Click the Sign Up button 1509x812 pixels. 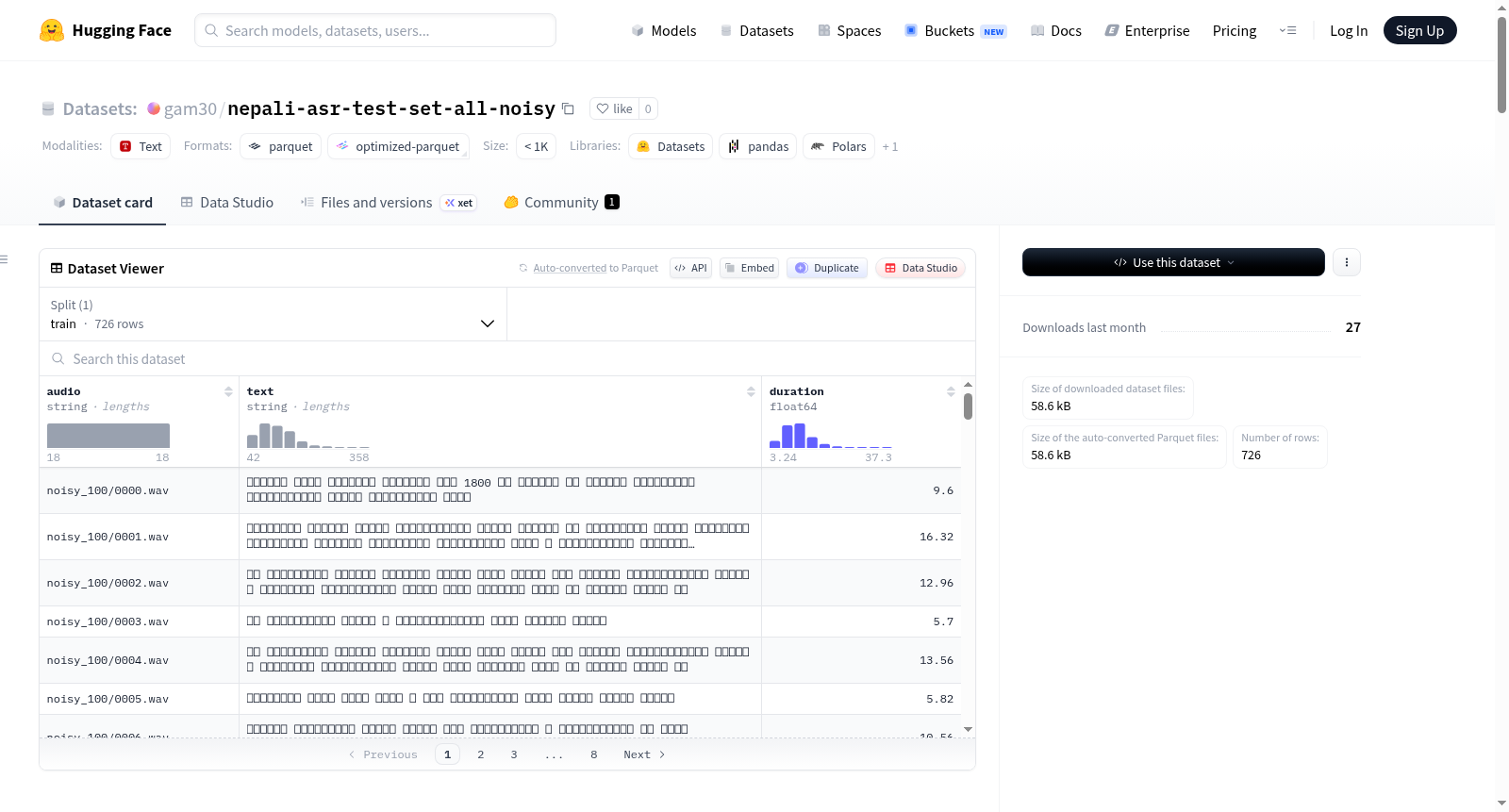[1419, 30]
